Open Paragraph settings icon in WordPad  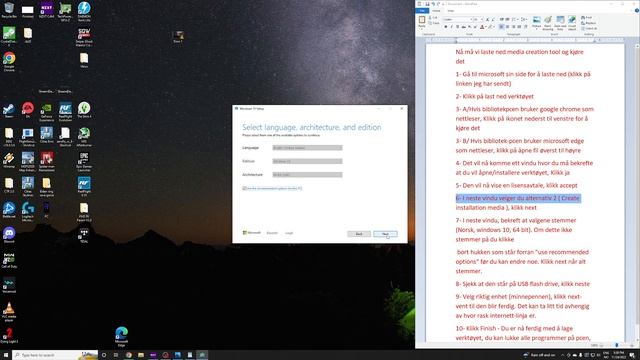coord(526,27)
